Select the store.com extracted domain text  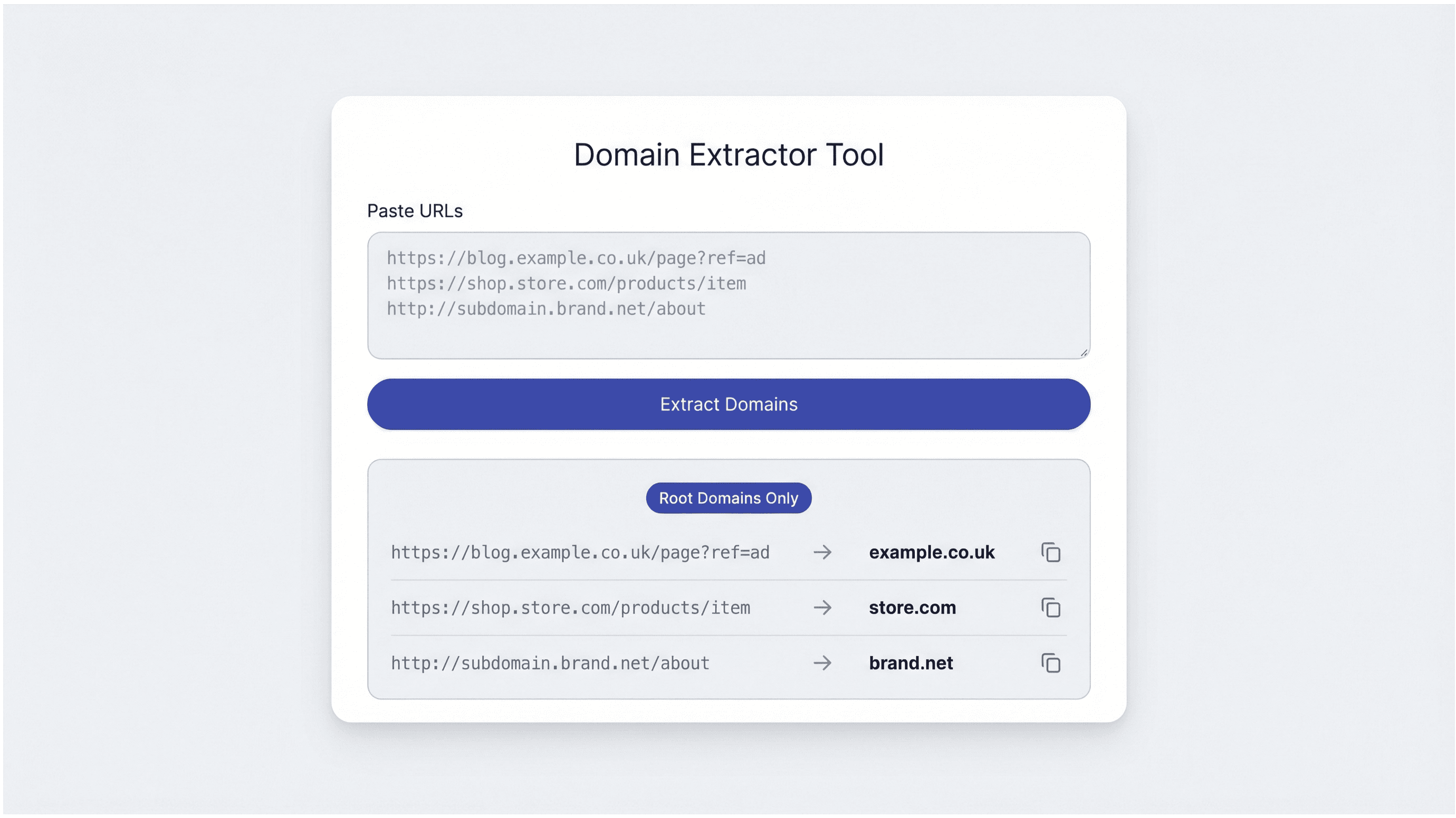[912, 608]
